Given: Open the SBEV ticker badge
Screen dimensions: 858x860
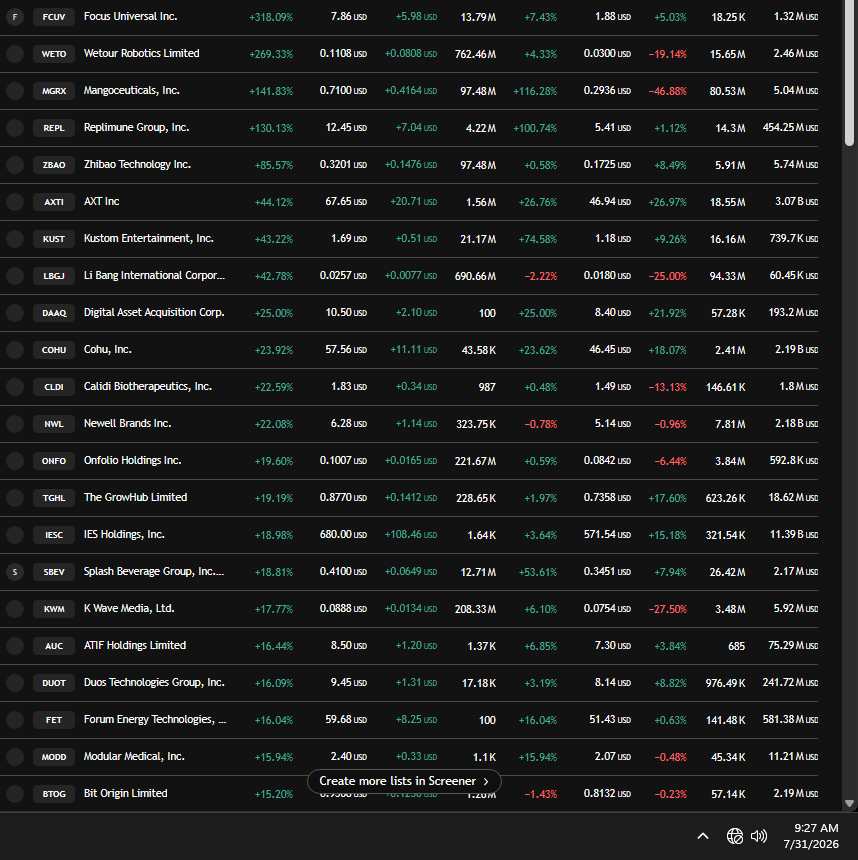Looking at the screenshot, I should point(54,572).
